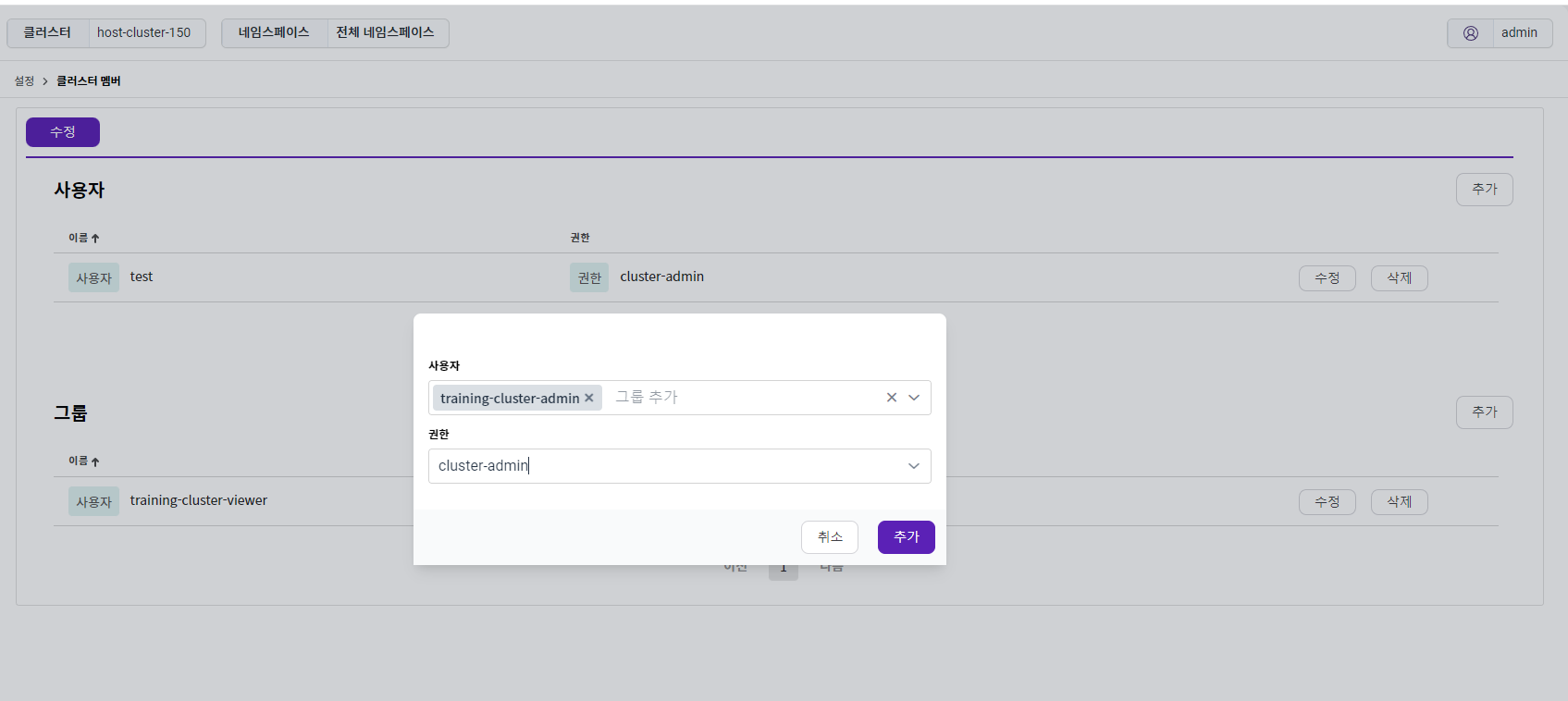Delete the training-cluster-viewer row with 삭제
The width and height of the screenshot is (1568, 701).
pyautogui.click(x=1400, y=502)
